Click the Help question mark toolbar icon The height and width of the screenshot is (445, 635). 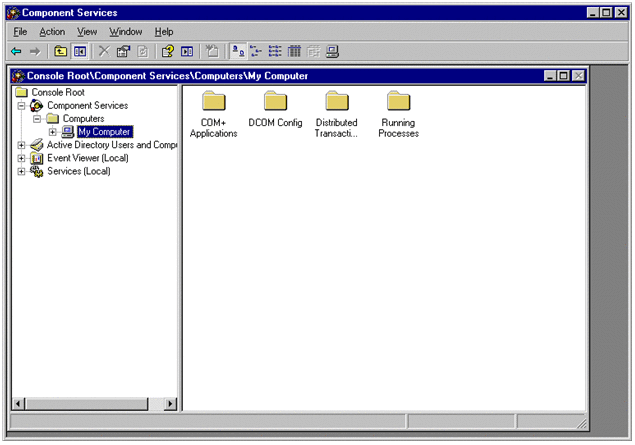coord(167,51)
